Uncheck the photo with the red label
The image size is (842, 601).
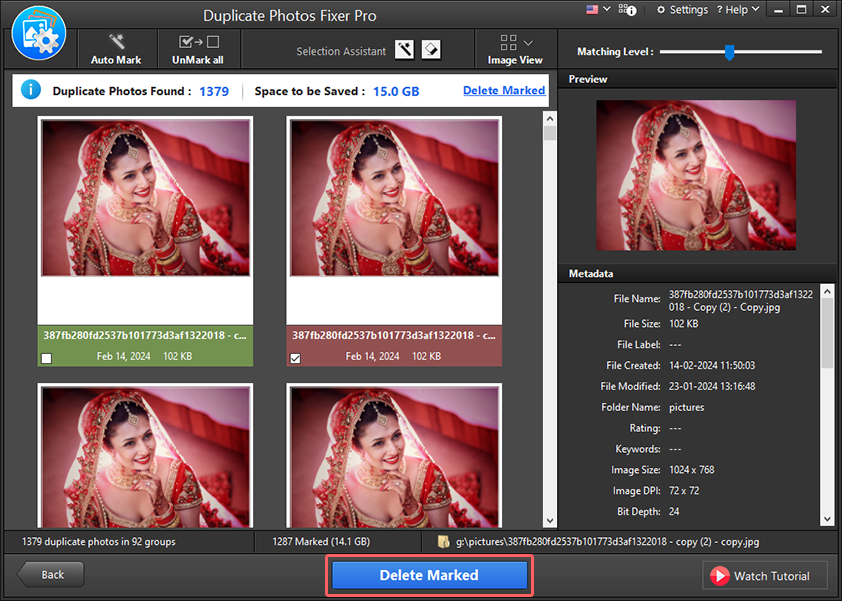(x=295, y=358)
